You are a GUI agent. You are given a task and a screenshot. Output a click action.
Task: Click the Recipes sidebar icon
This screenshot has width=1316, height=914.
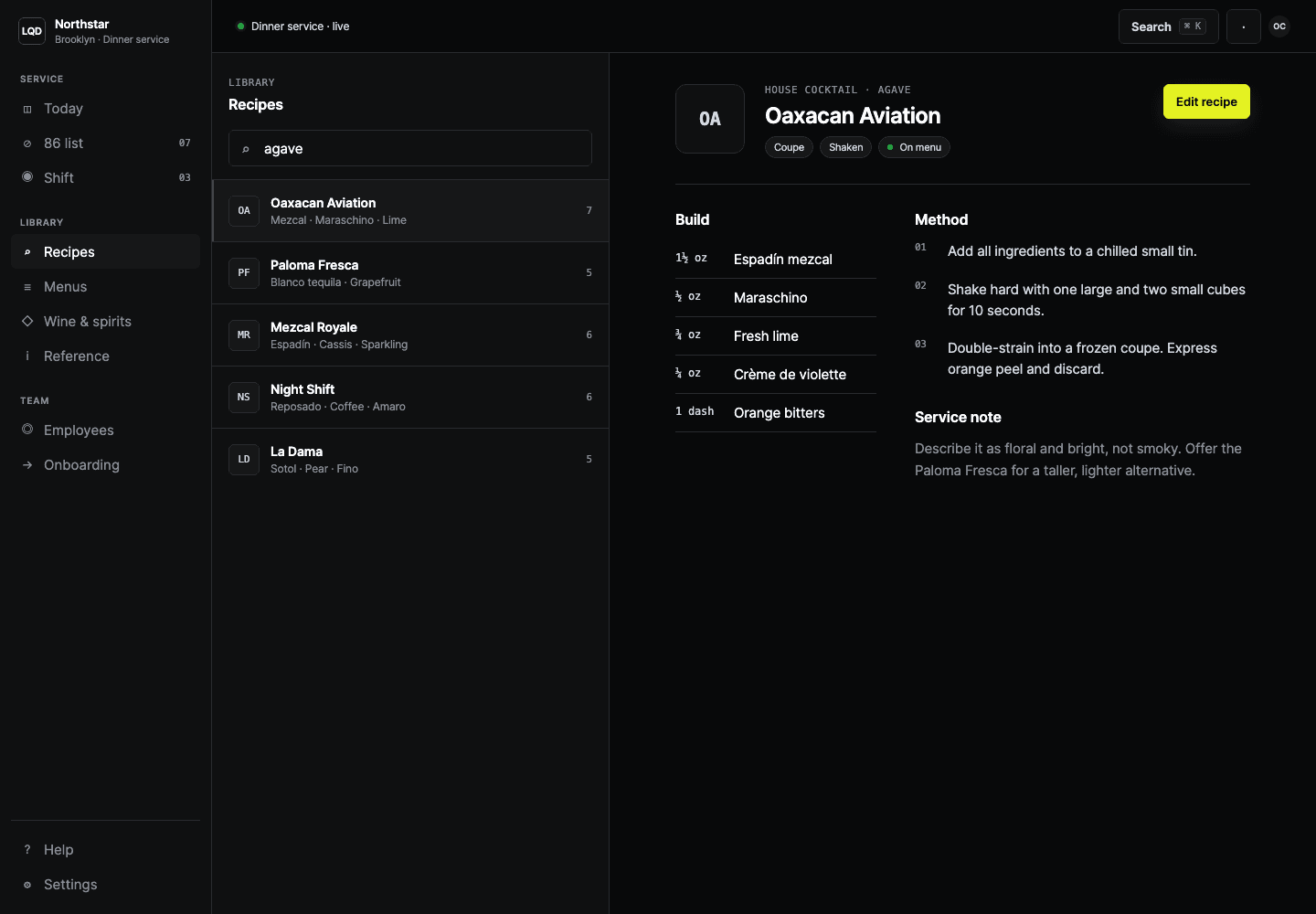27,252
